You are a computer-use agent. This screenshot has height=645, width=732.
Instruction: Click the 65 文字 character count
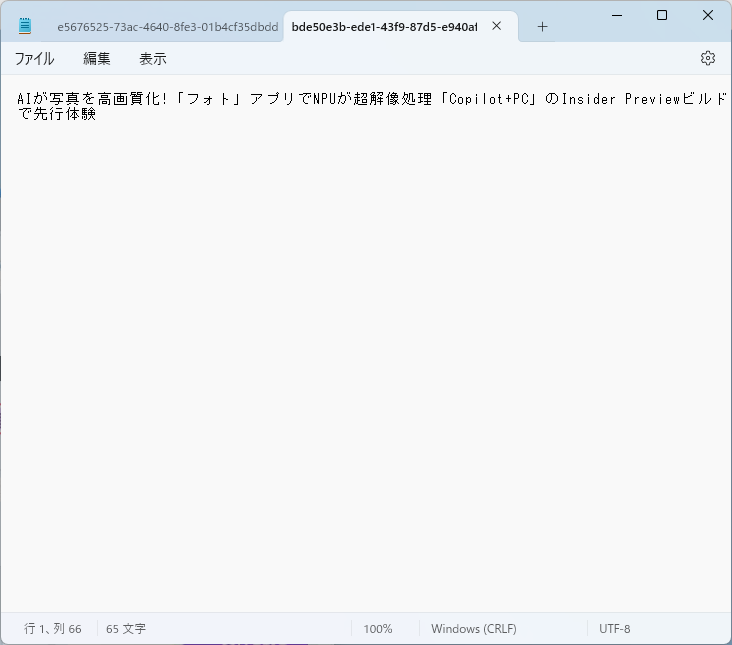tap(126, 629)
